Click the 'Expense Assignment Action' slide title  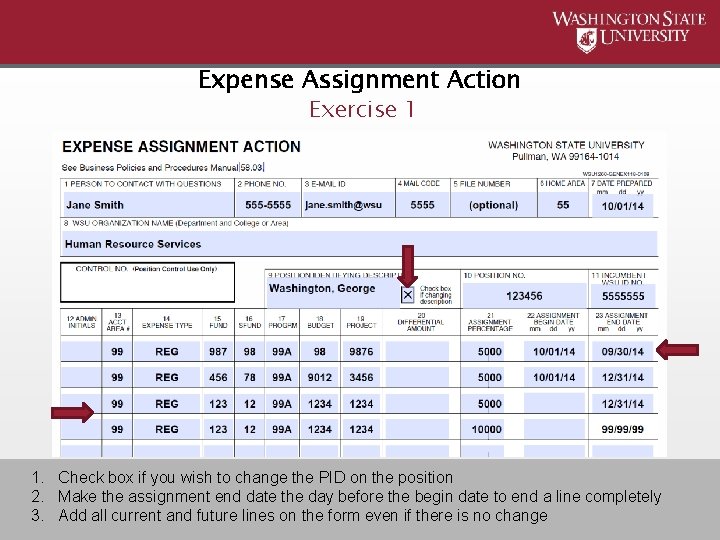coord(359,79)
